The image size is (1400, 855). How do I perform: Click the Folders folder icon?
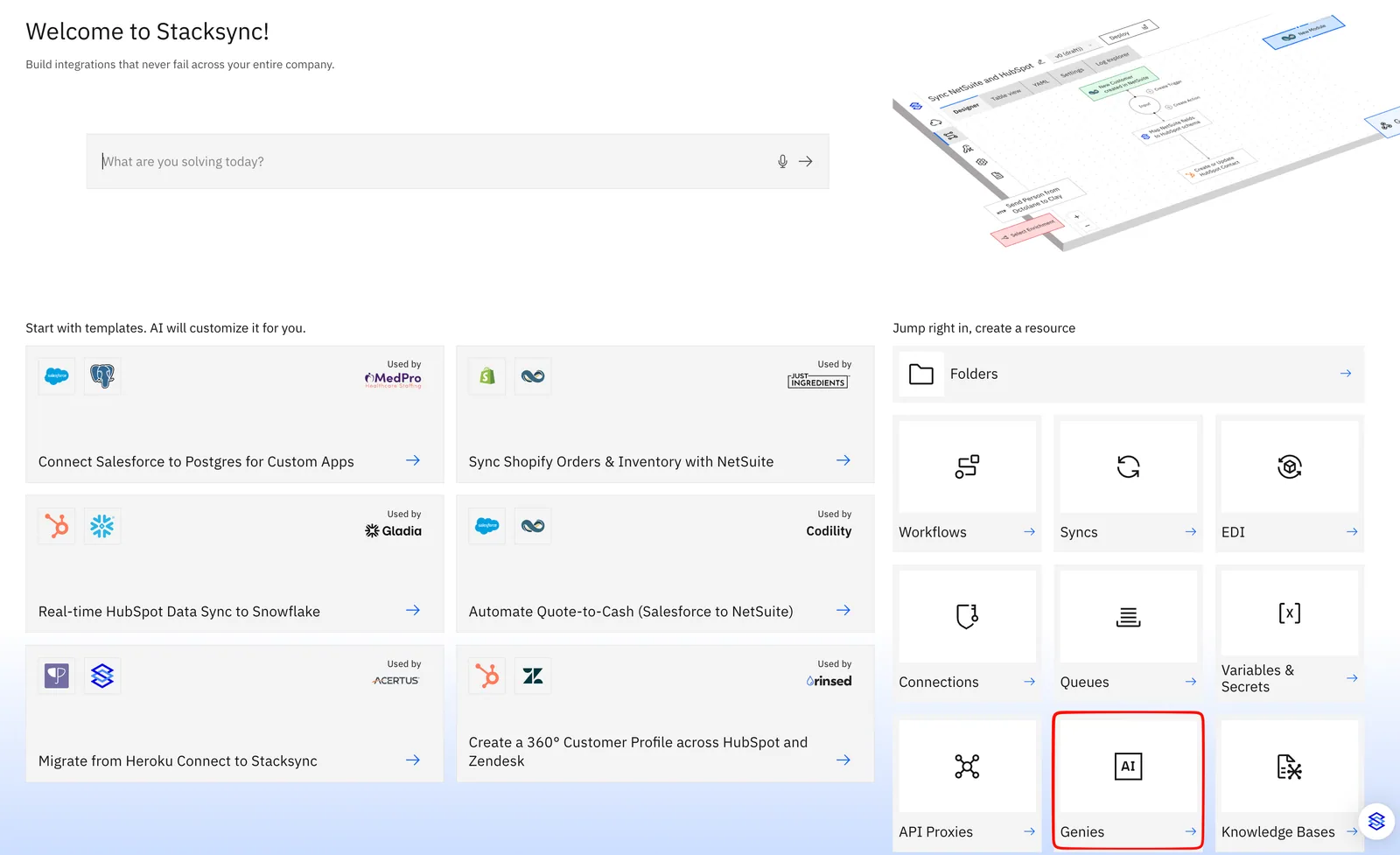(921, 375)
